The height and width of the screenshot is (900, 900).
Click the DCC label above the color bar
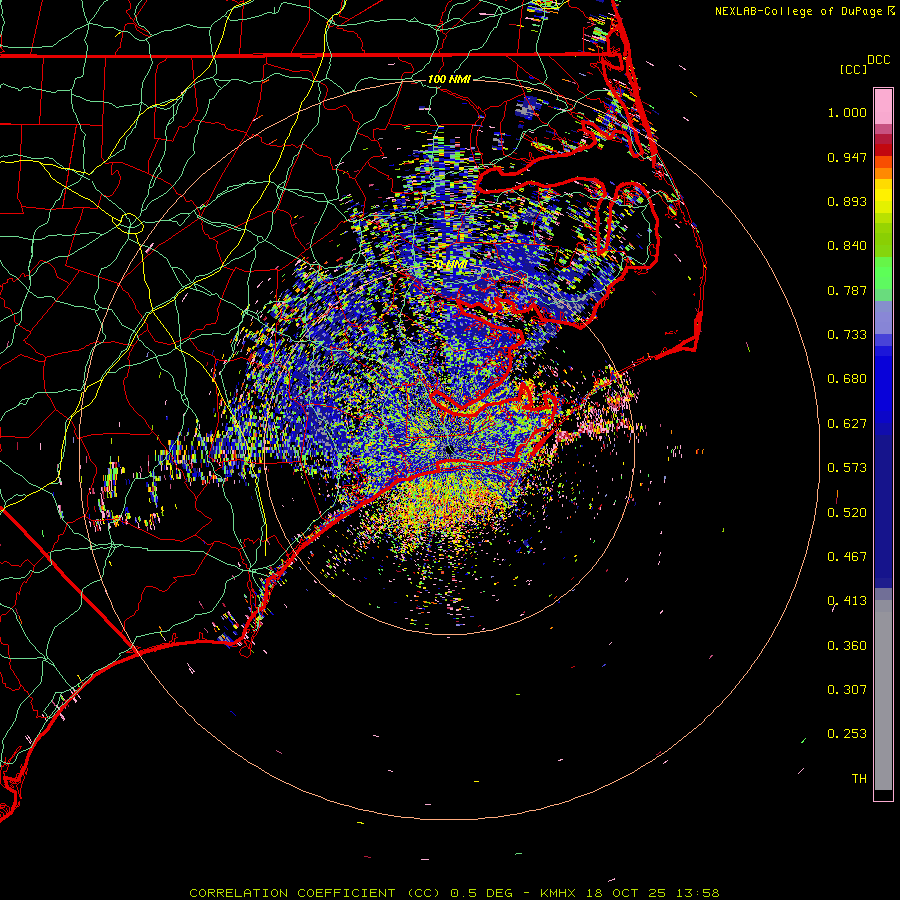[878, 60]
